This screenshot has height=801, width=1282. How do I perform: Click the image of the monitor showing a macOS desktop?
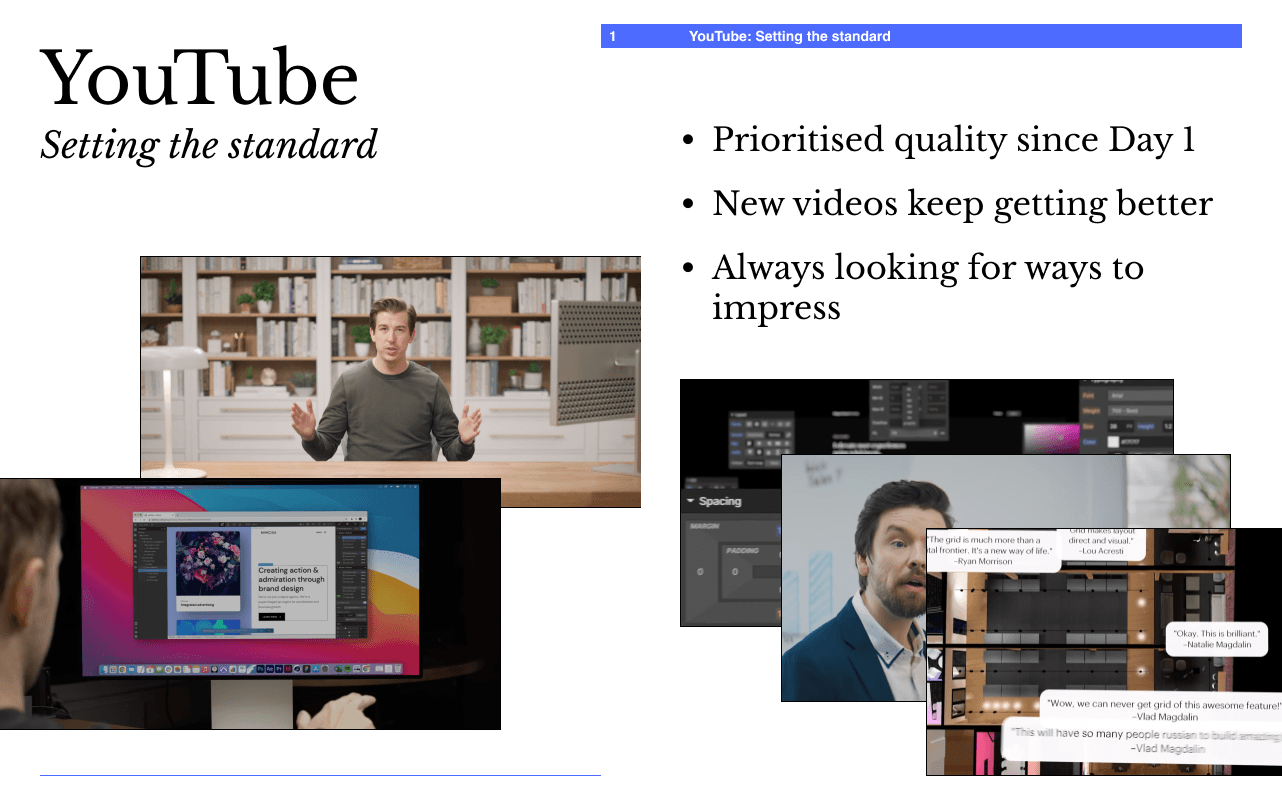coord(250,604)
